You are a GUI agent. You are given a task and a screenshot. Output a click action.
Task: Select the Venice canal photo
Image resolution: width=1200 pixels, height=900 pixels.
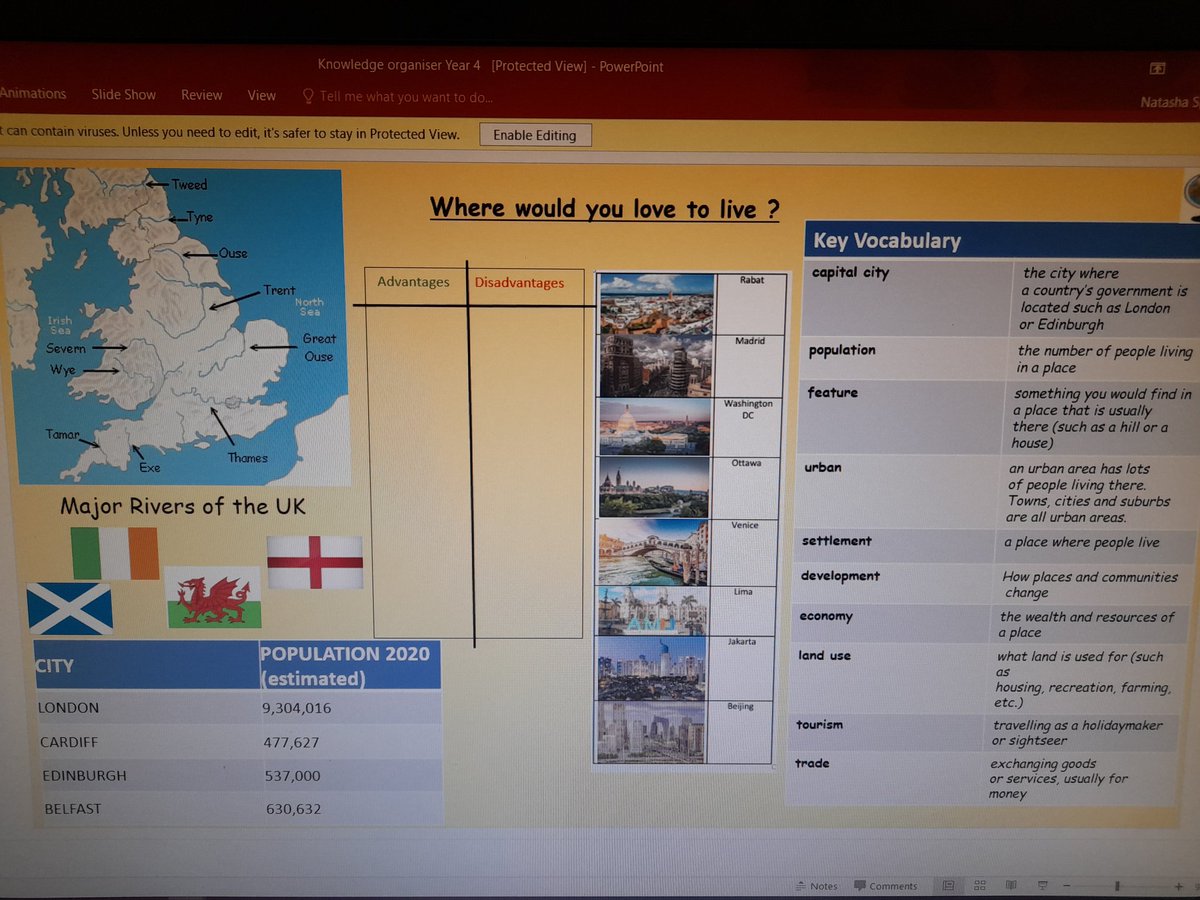click(653, 553)
